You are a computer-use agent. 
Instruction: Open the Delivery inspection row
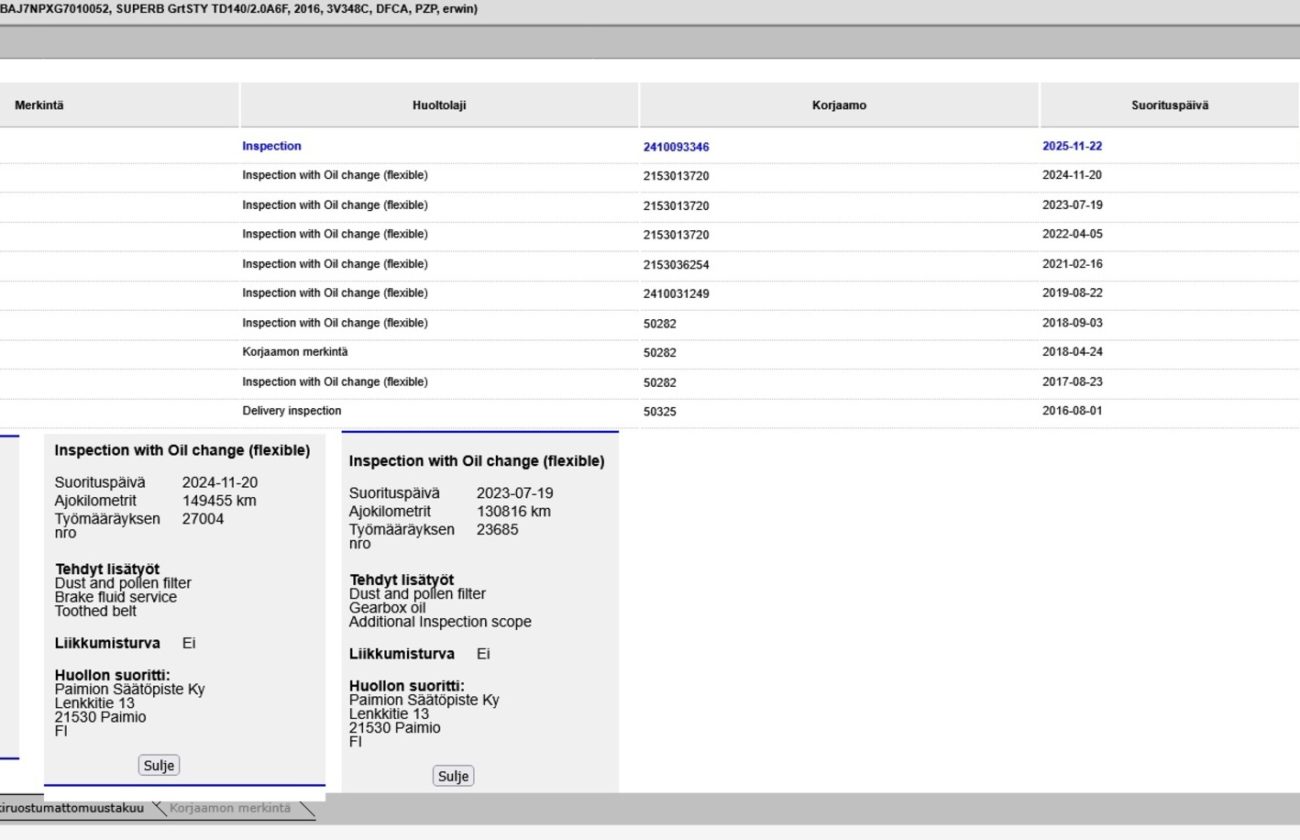[x=291, y=411]
